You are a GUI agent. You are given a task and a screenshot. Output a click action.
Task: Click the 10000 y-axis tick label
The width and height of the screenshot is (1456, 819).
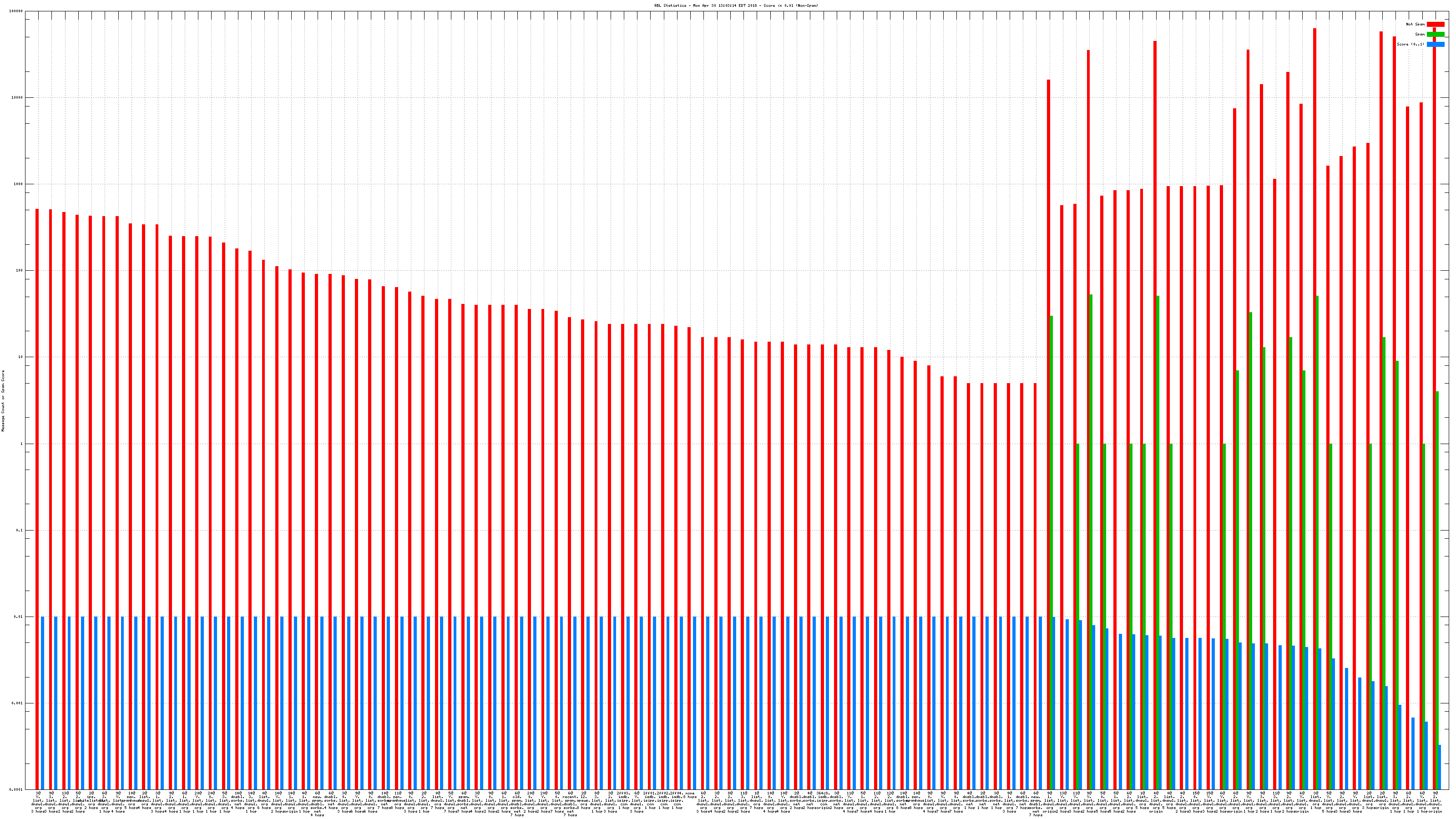pyautogui.click(x=17, y=98)
